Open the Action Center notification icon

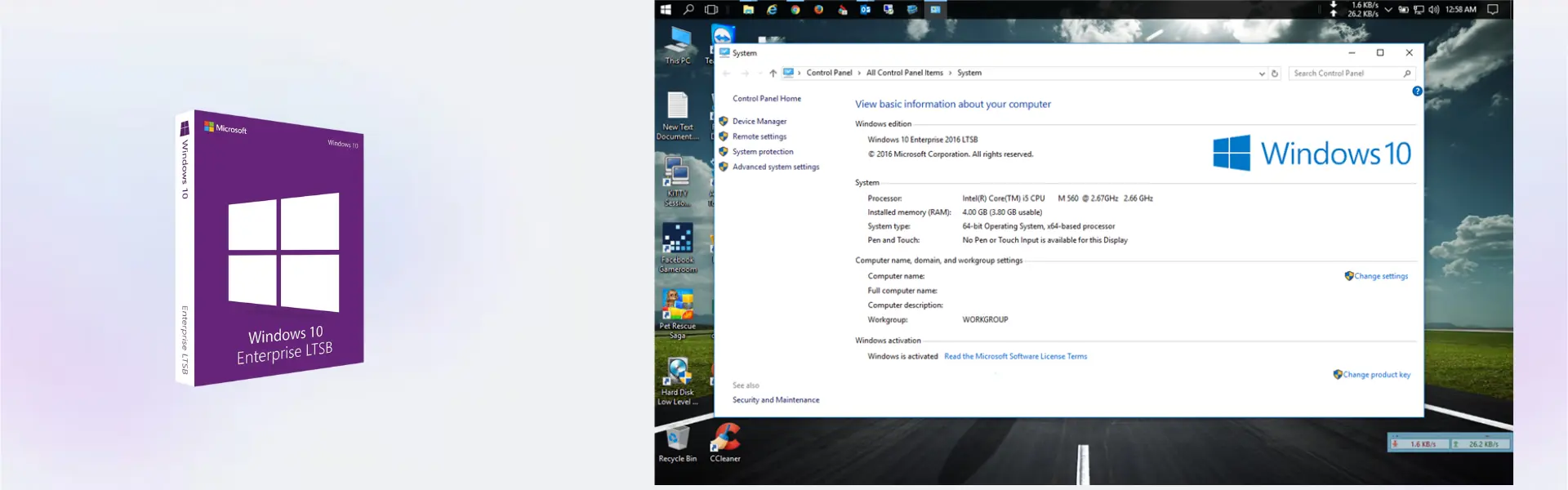tap(1492, 10)
